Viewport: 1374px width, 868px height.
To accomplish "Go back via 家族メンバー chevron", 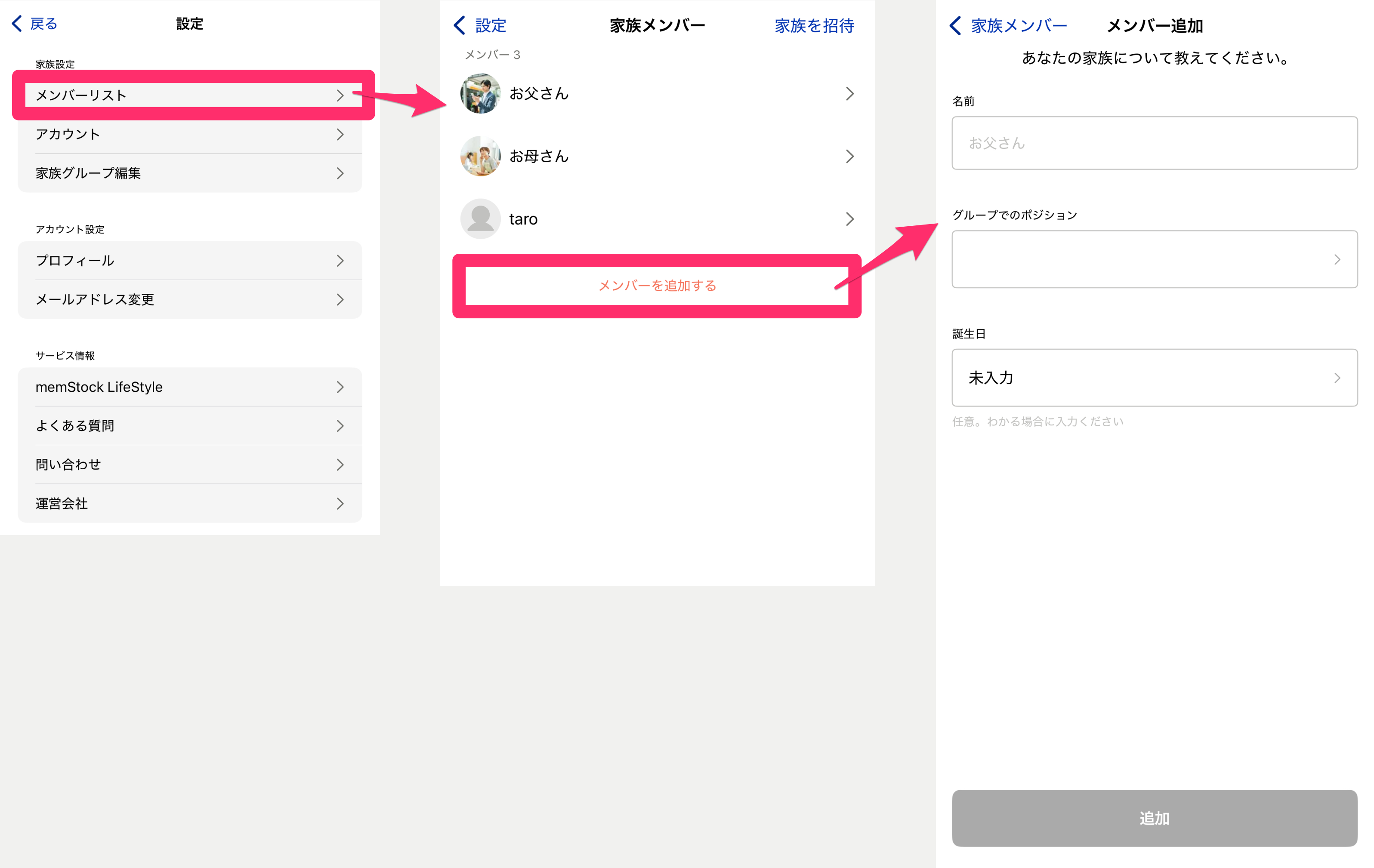I will pyautogui.click(x=956, y=26).
